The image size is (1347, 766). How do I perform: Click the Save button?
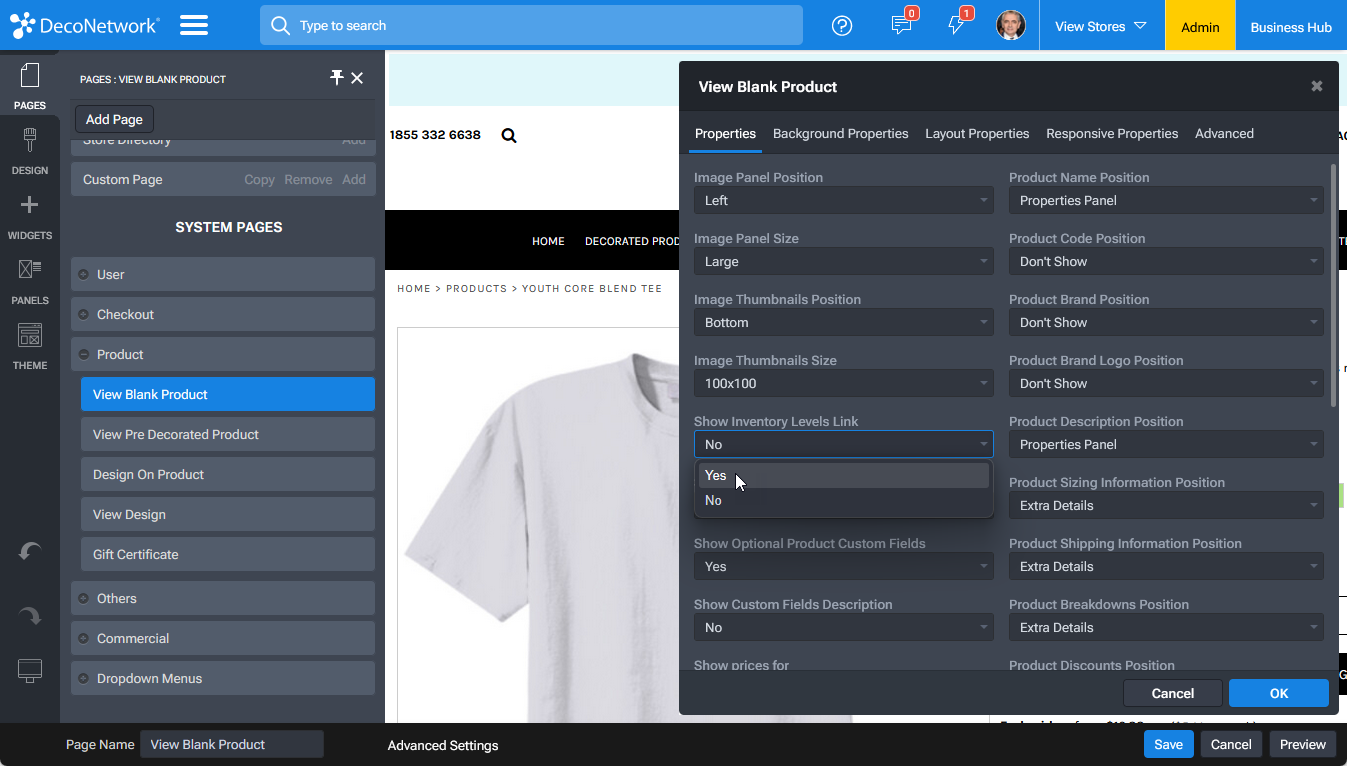(x=1168, y=744)
